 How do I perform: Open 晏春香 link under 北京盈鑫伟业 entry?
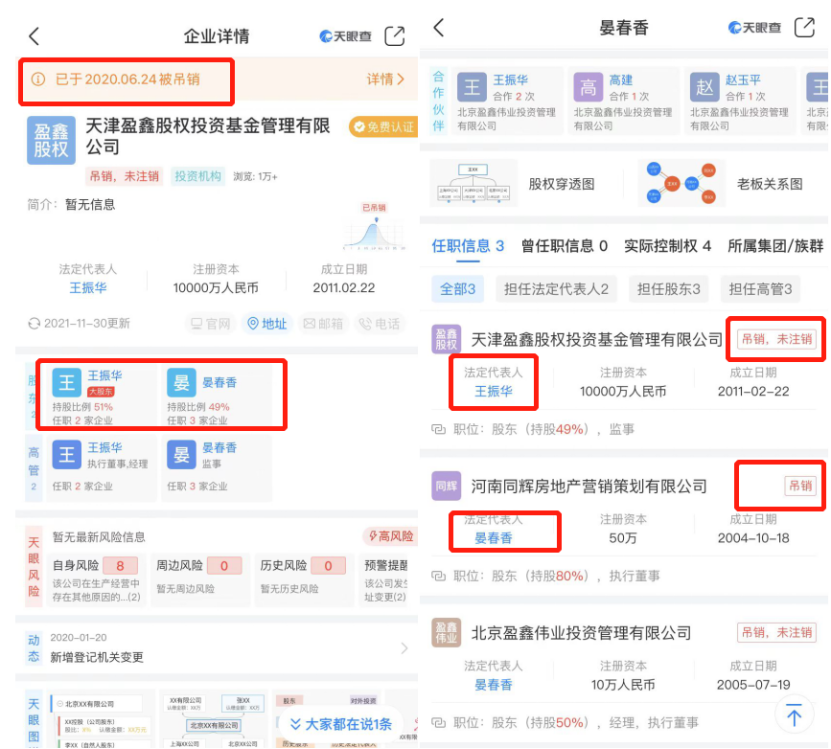pyautogui.click(x=493, y=684)
